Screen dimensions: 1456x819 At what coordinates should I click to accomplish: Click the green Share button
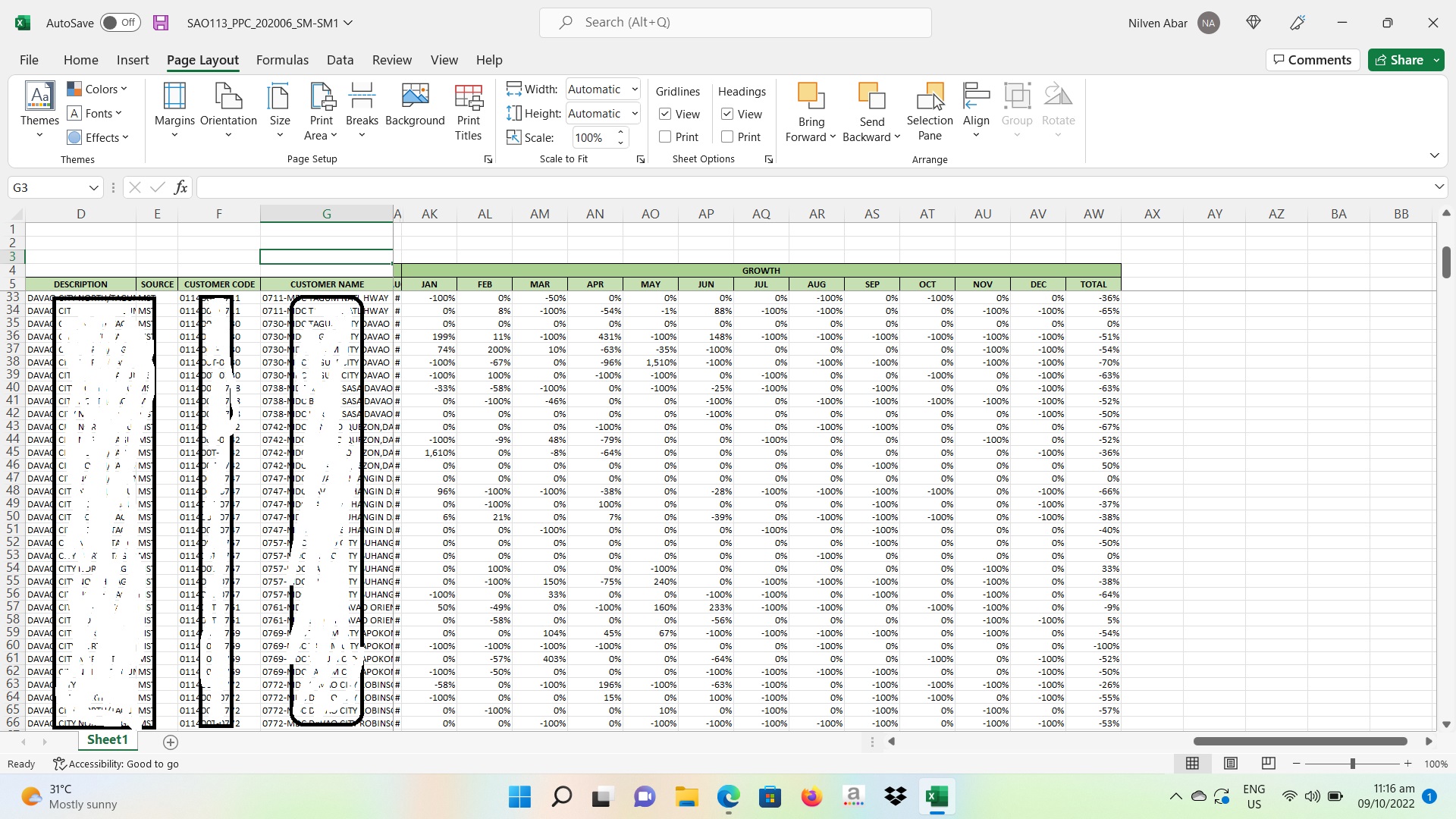(x=1398, y=60)
